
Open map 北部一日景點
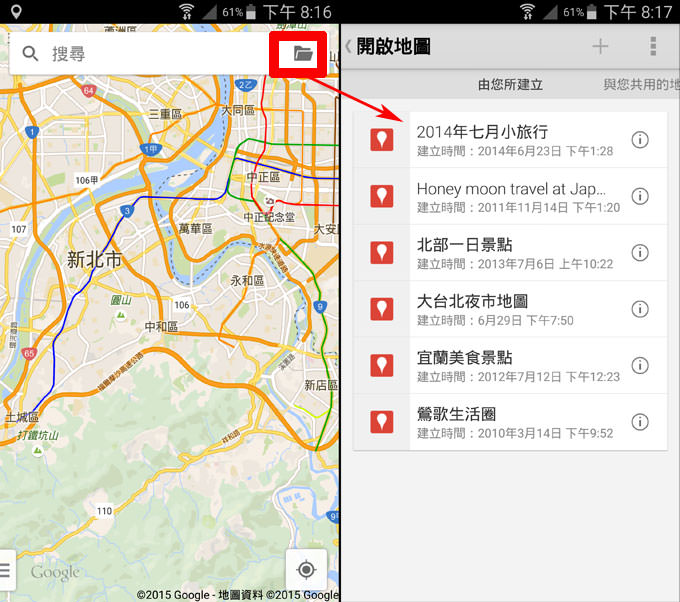coord(510,253)
